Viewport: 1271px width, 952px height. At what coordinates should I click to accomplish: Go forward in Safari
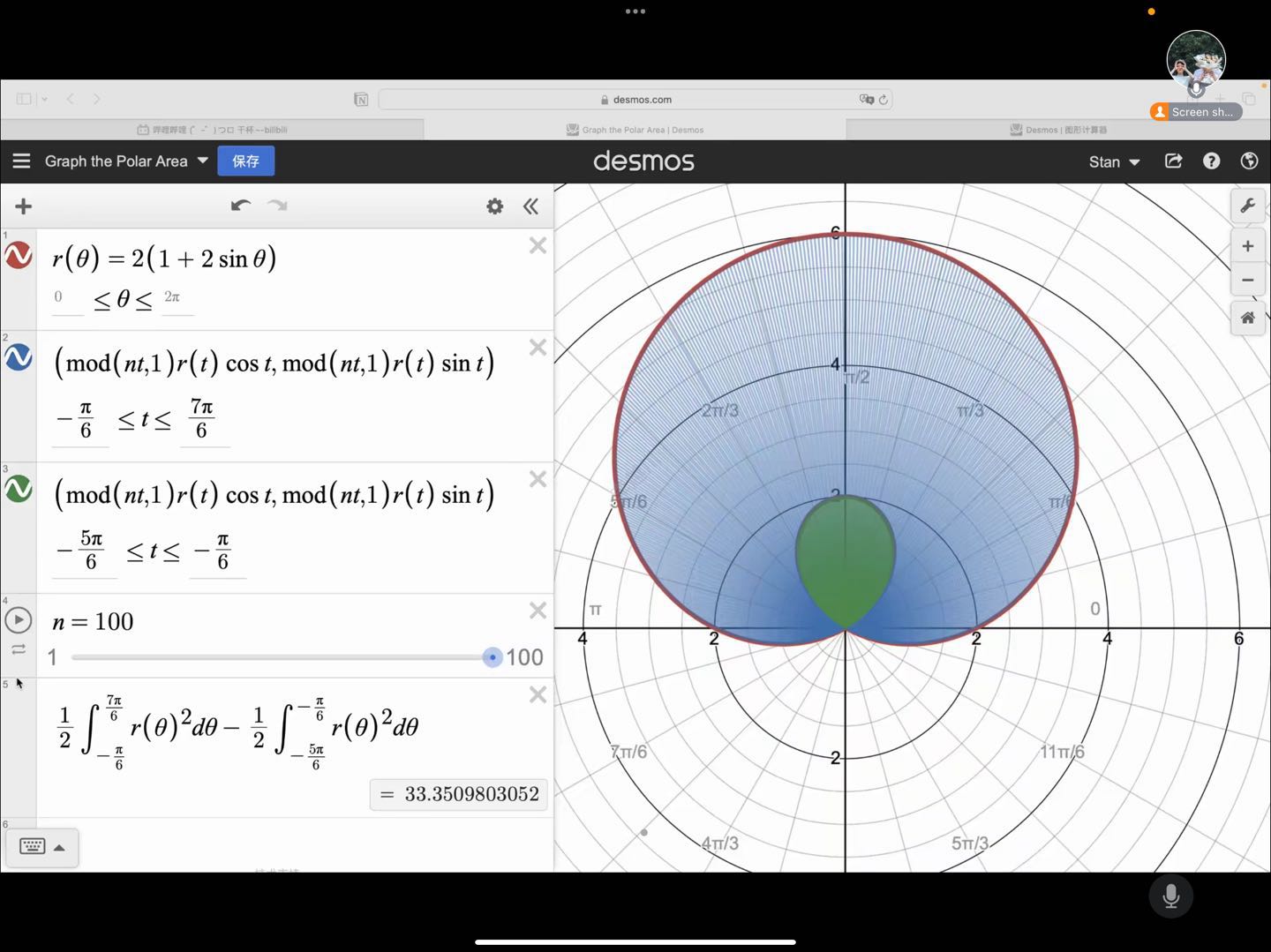pyautogui.click(x=97, y=99)
